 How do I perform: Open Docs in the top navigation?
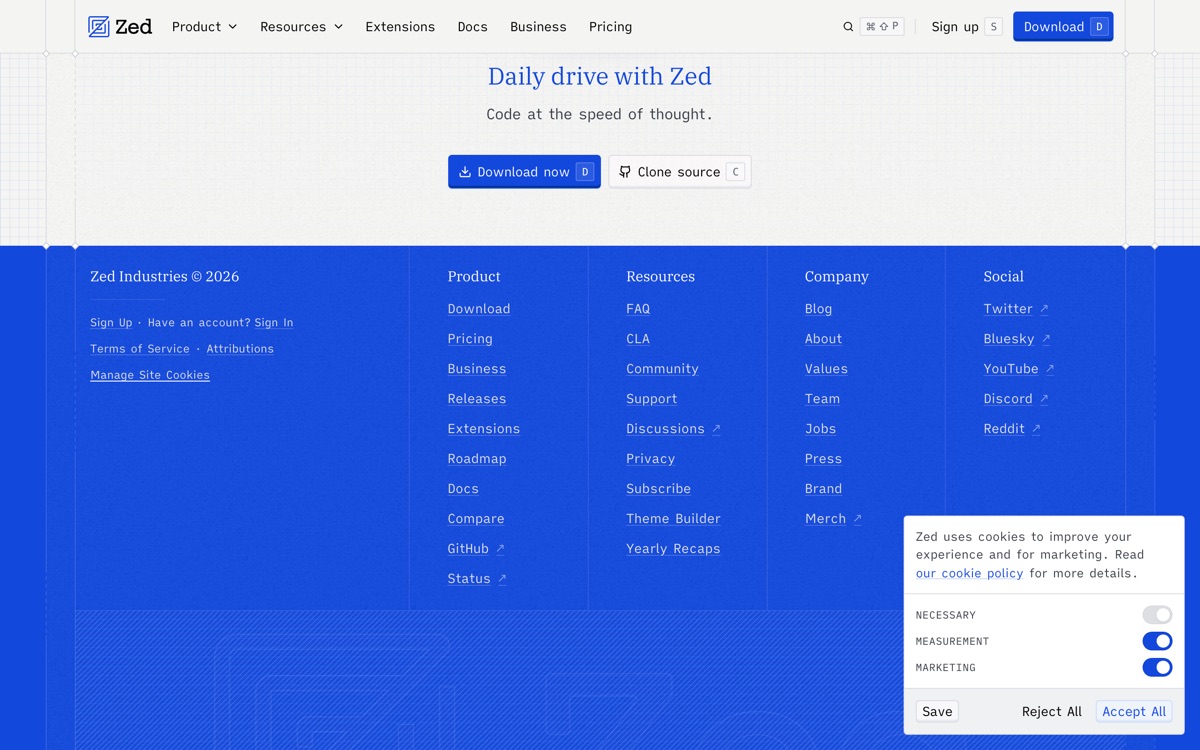coord(472,27)
